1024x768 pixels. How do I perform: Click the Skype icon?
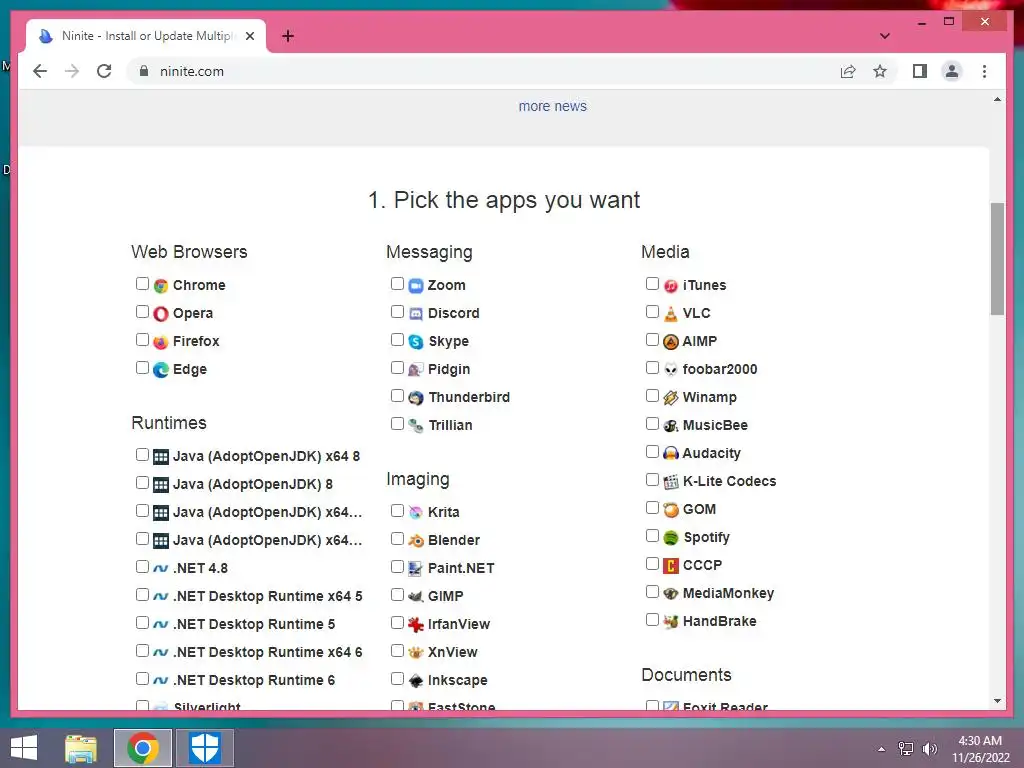tap(416, 342)
